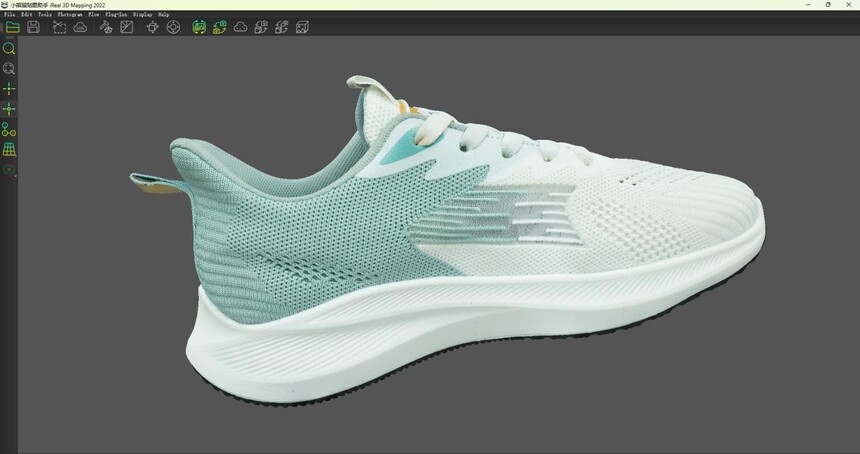Open the Flow menu

click(x=94, y=14)
